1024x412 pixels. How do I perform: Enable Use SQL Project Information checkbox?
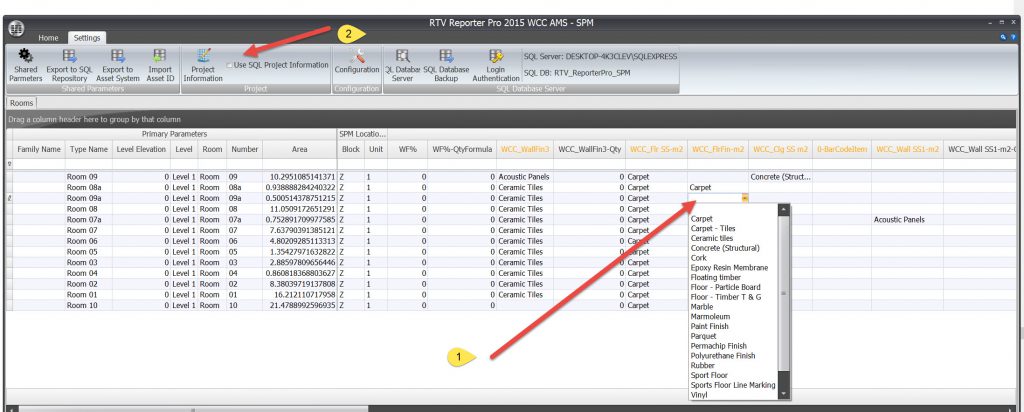click(230, 65)
